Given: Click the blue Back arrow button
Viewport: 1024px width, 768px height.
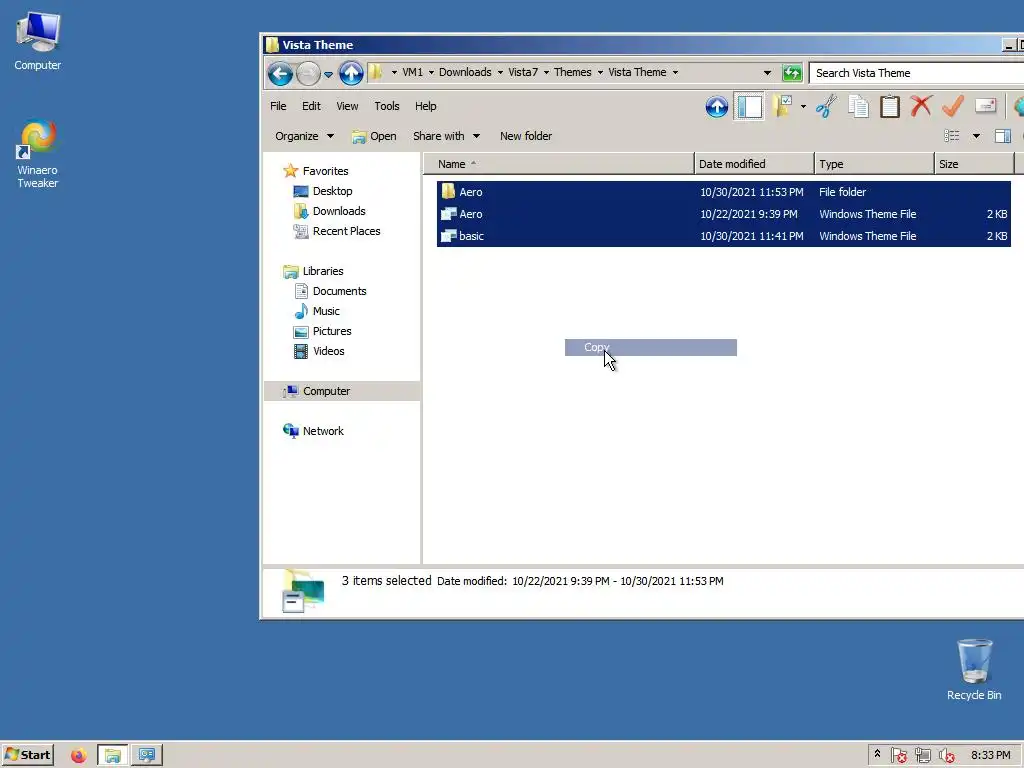Looking at the screenshot, I should (x=280, y=73).
